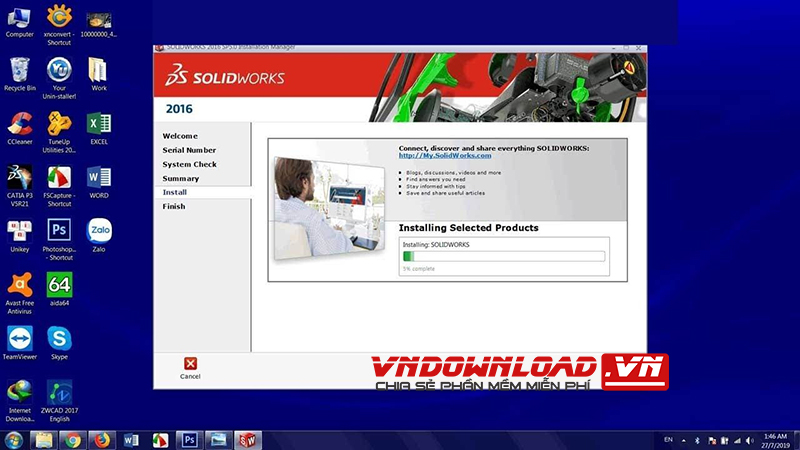Open the Computer desktop icon
Screen dimensions: 800x450
click(x=19, y=22)
